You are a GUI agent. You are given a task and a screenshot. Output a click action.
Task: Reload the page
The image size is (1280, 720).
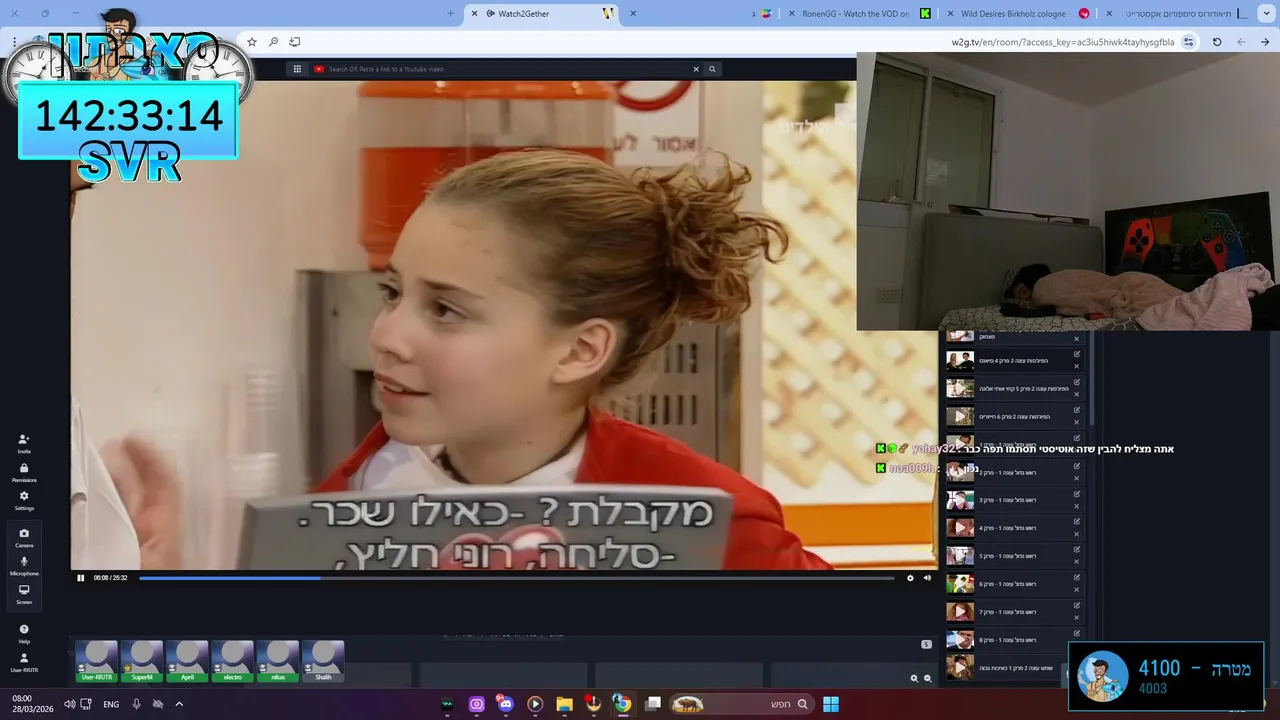click(x=1216, y=42)
